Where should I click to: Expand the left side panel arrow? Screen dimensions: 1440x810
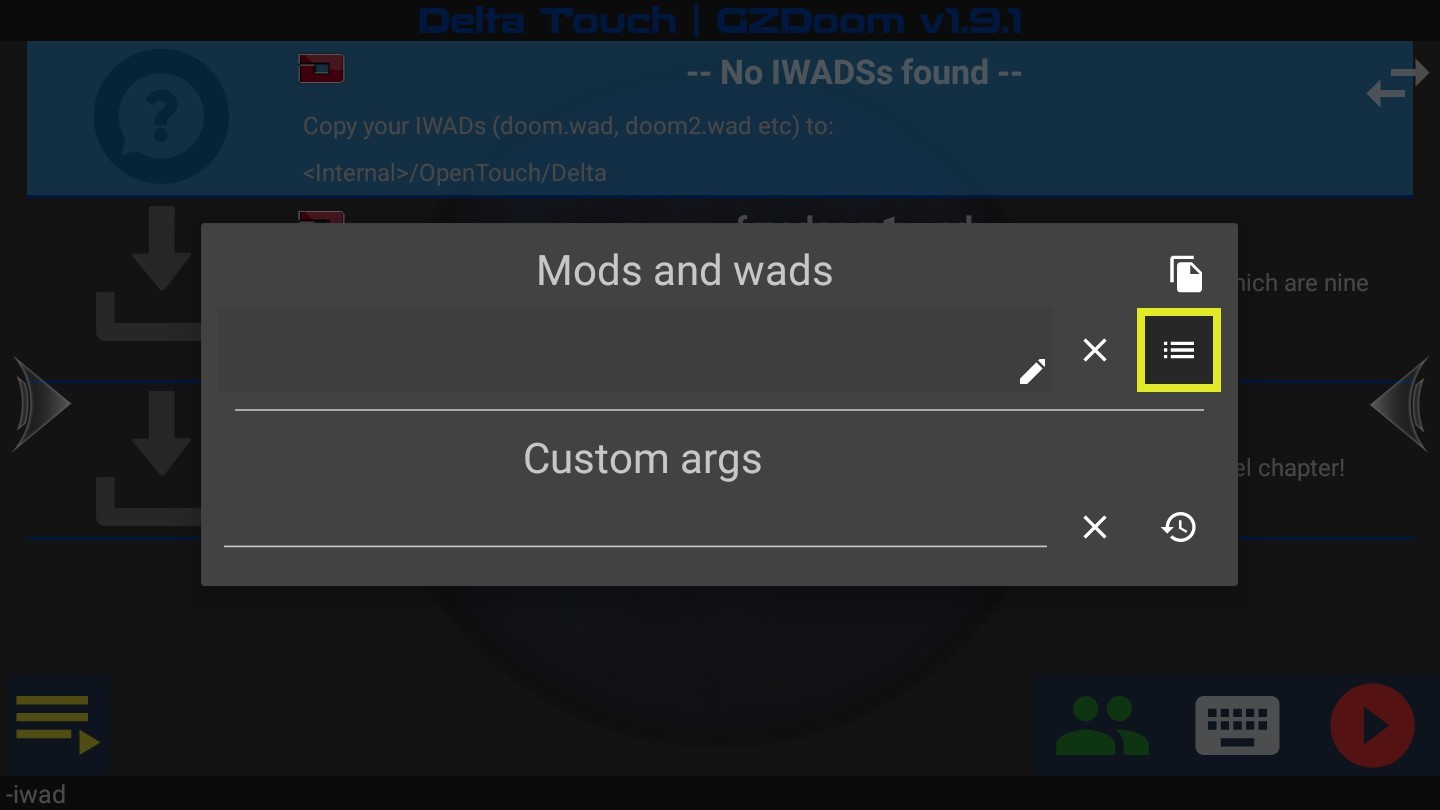pyautogui.click(x=41, y=405)
